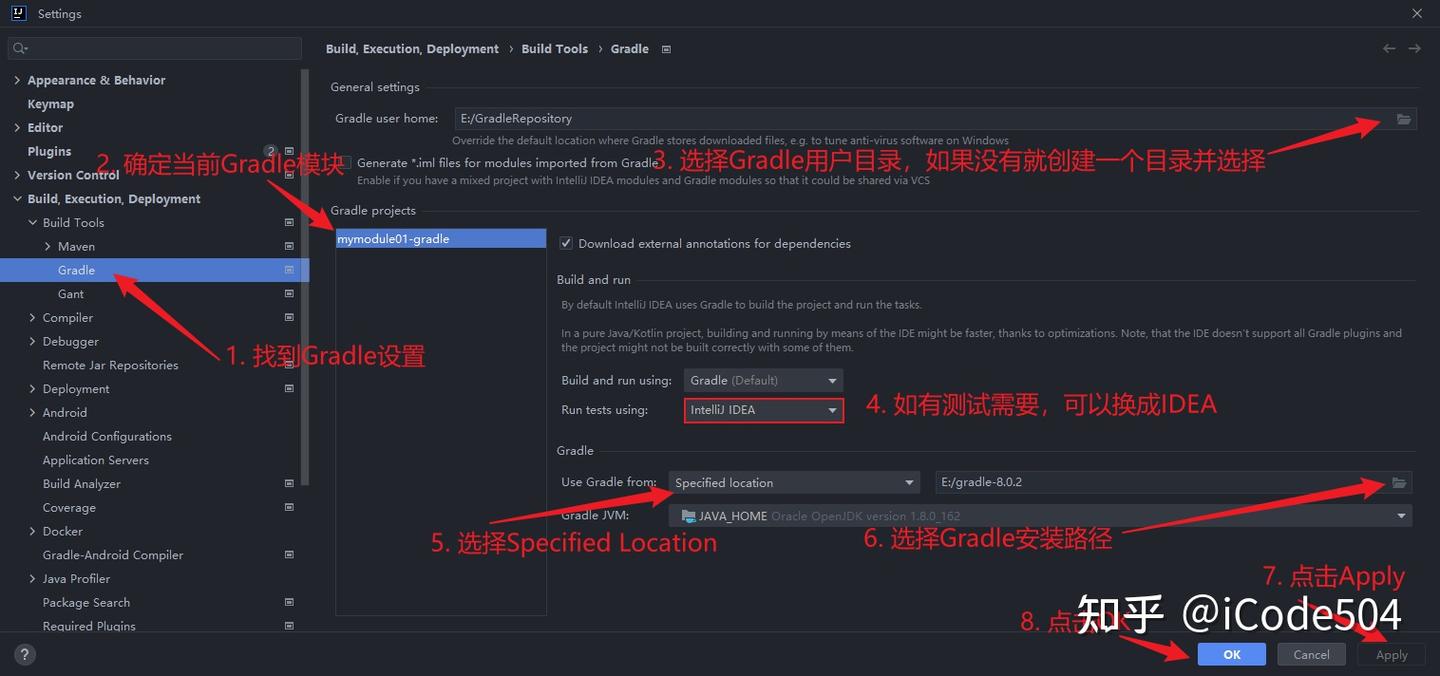The width and height of the screenshot is (1440, 676).
Task: Expand the Gradle JVM dropdown
Action: click(1400, 515)
